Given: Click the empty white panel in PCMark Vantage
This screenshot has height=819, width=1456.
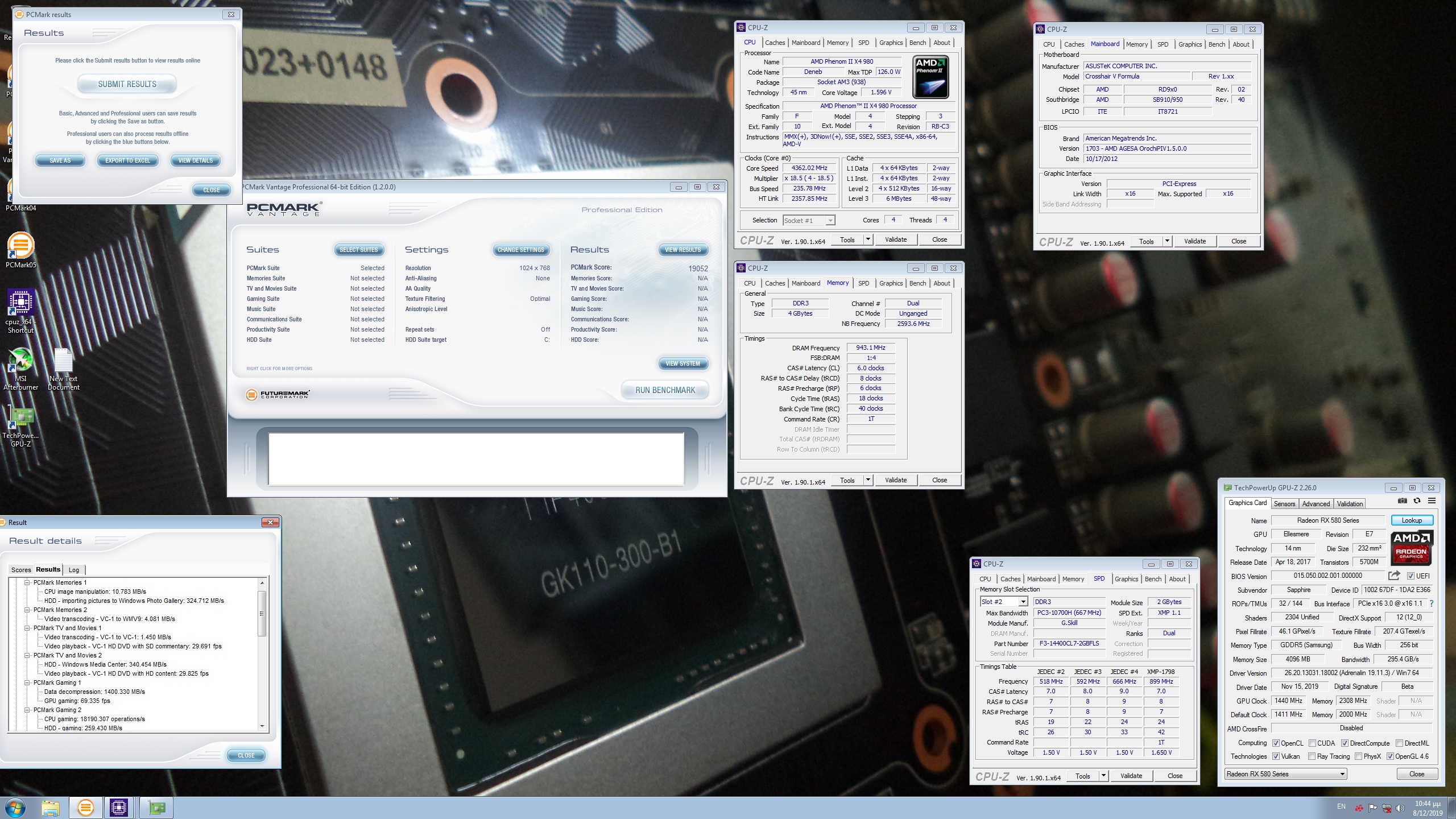Looking at the screenshot, I should [476, 459].
